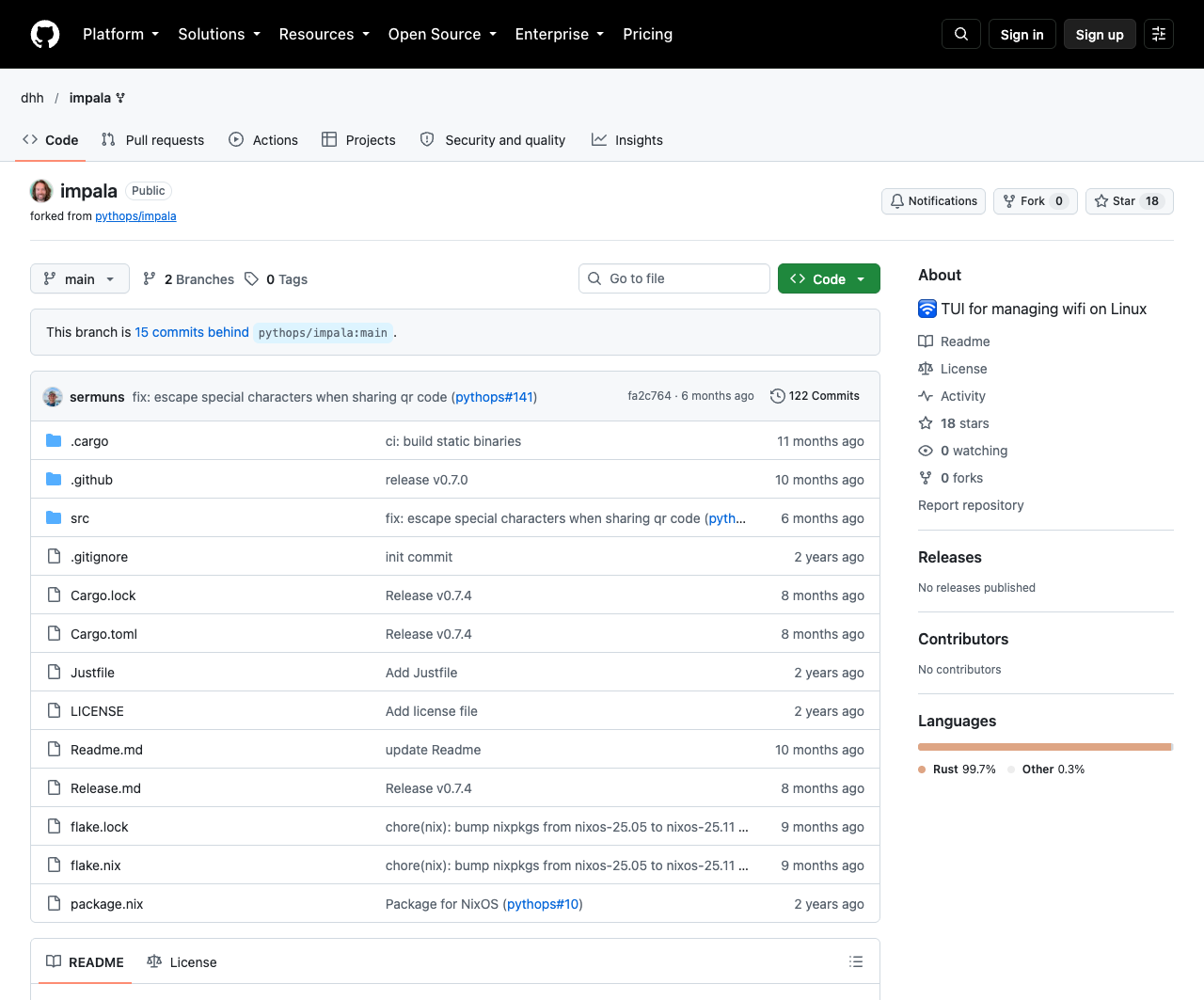Image resolution: width=1204 pixels, height=1000 pixels.
Task: Switch to the Pull requests tab
Action: pos(152,140)
